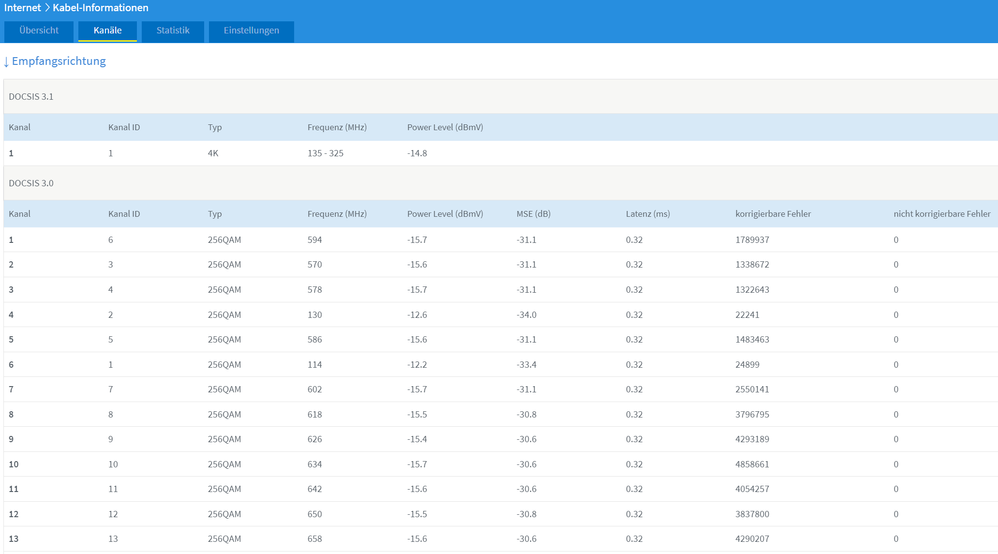Select the correctable errors value 4858661
Viewport: 998px width, 554px height.
point(752,465)
